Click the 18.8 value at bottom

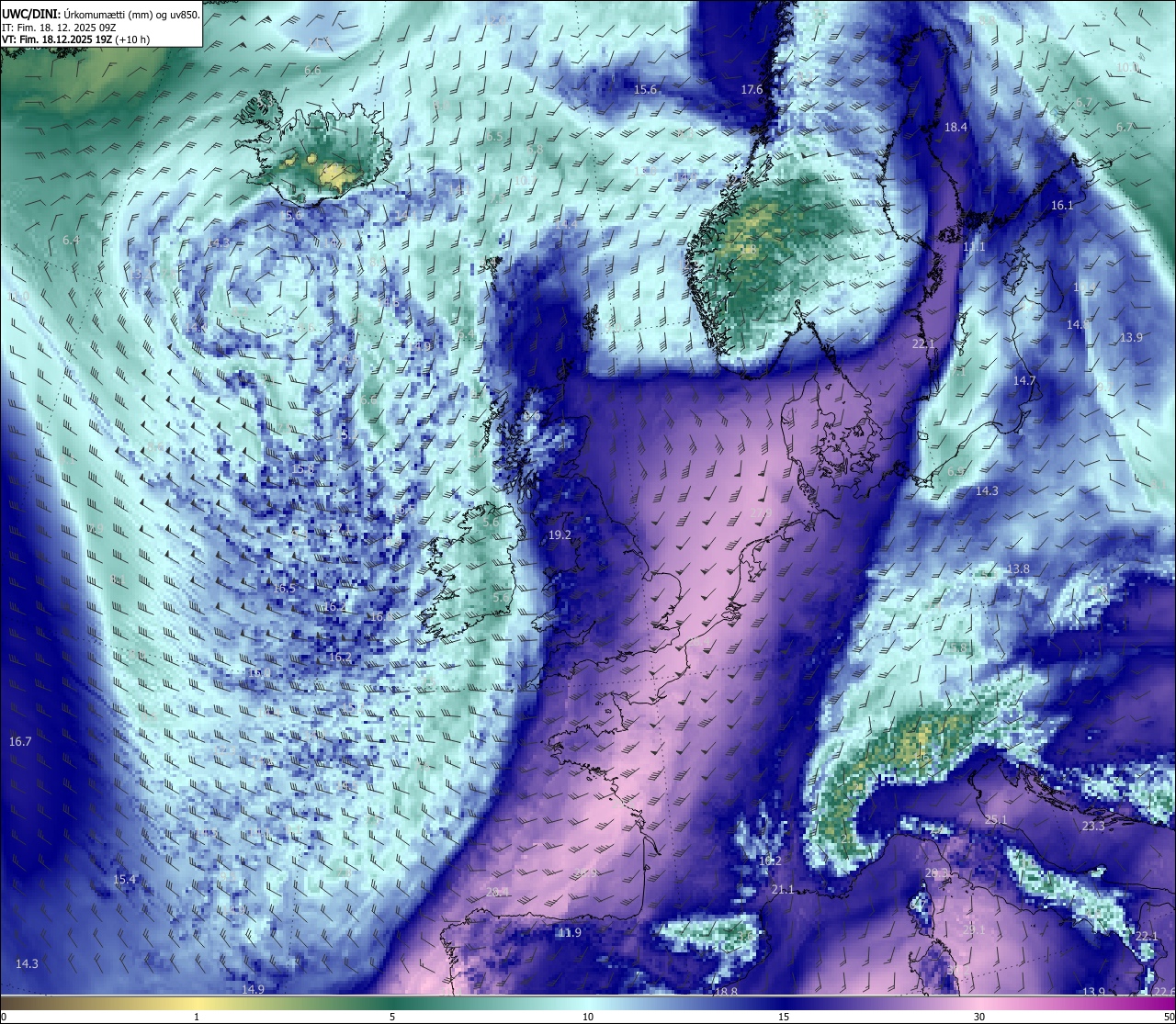727,991
